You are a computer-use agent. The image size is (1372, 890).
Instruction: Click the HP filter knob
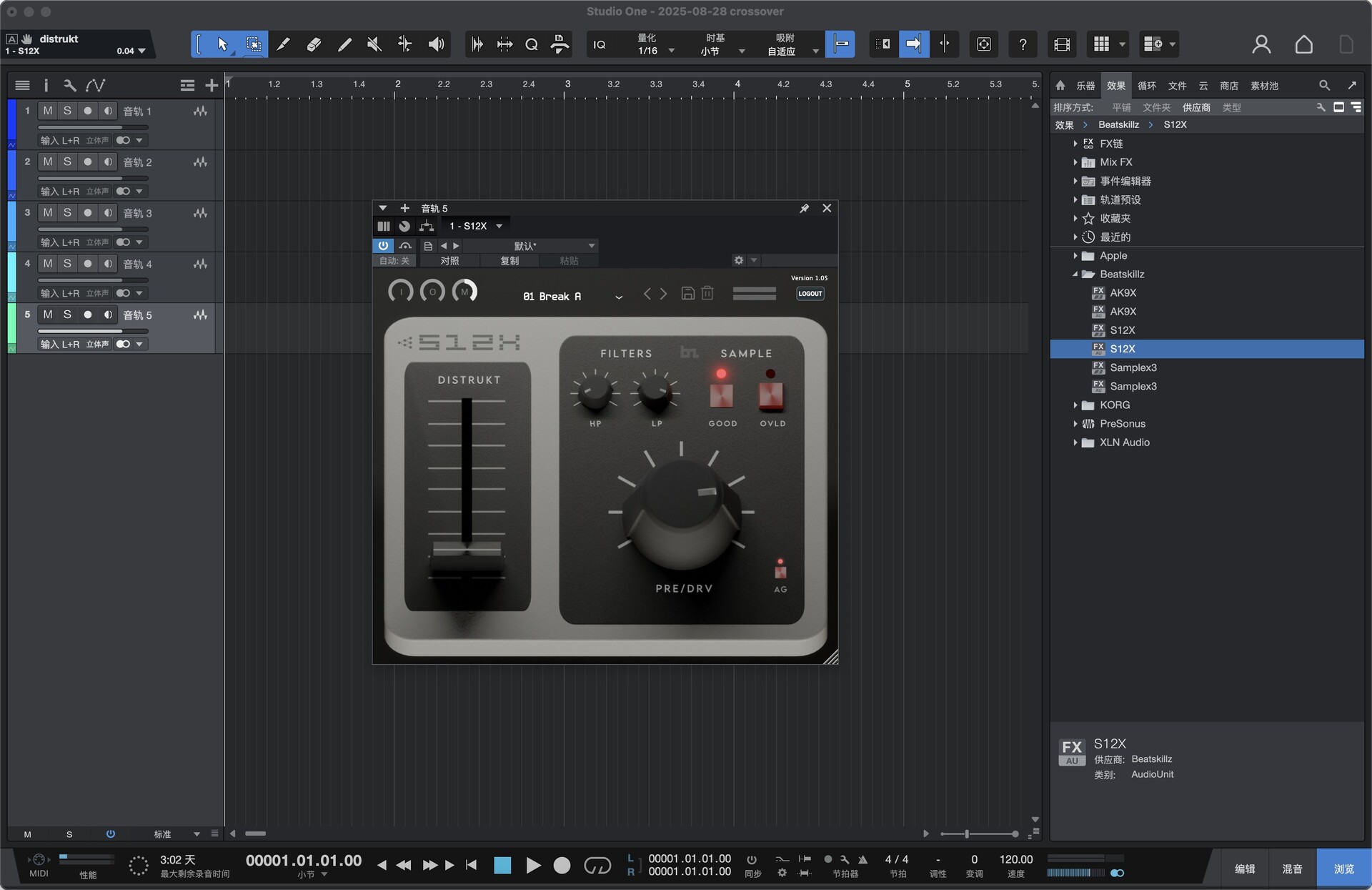595,392
